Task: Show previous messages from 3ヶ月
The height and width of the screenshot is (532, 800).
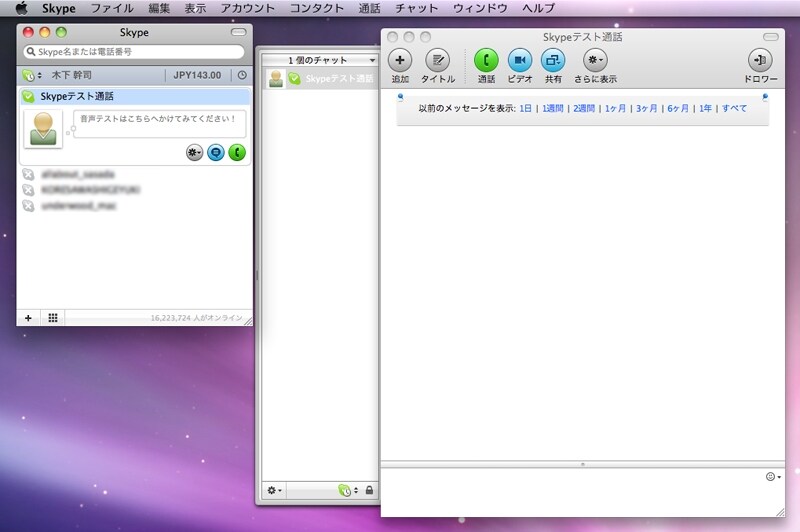Action: tap(646, 108)
